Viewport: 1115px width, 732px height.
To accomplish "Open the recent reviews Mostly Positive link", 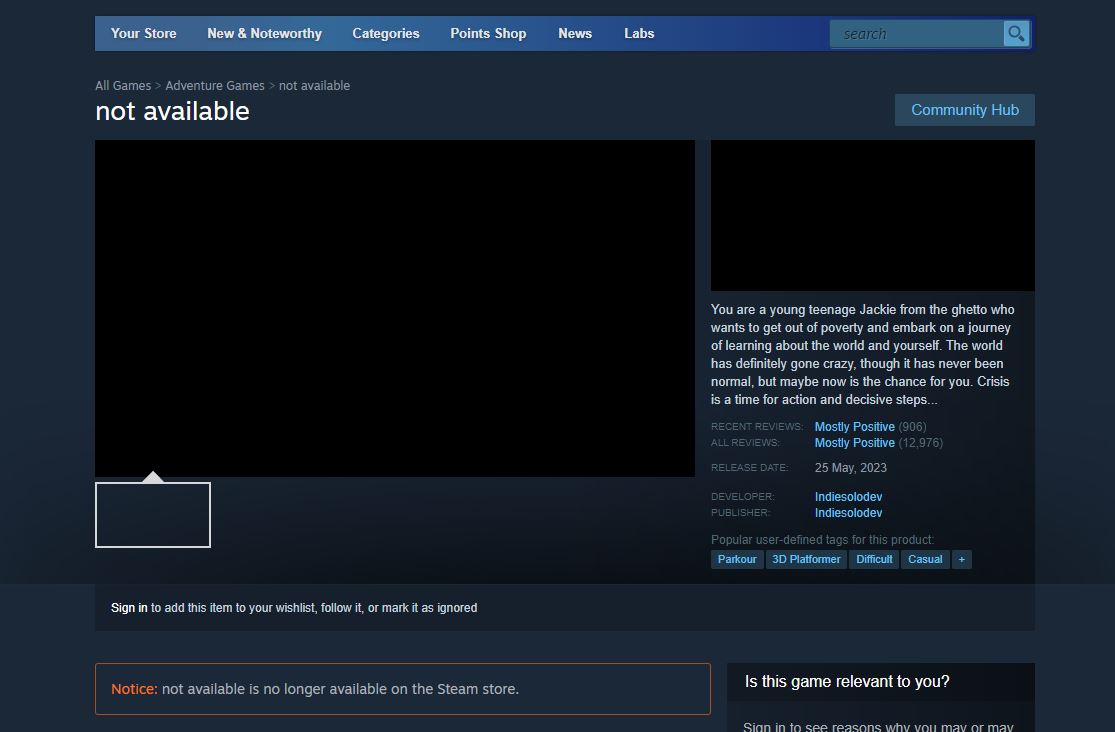I will [855, 427].
